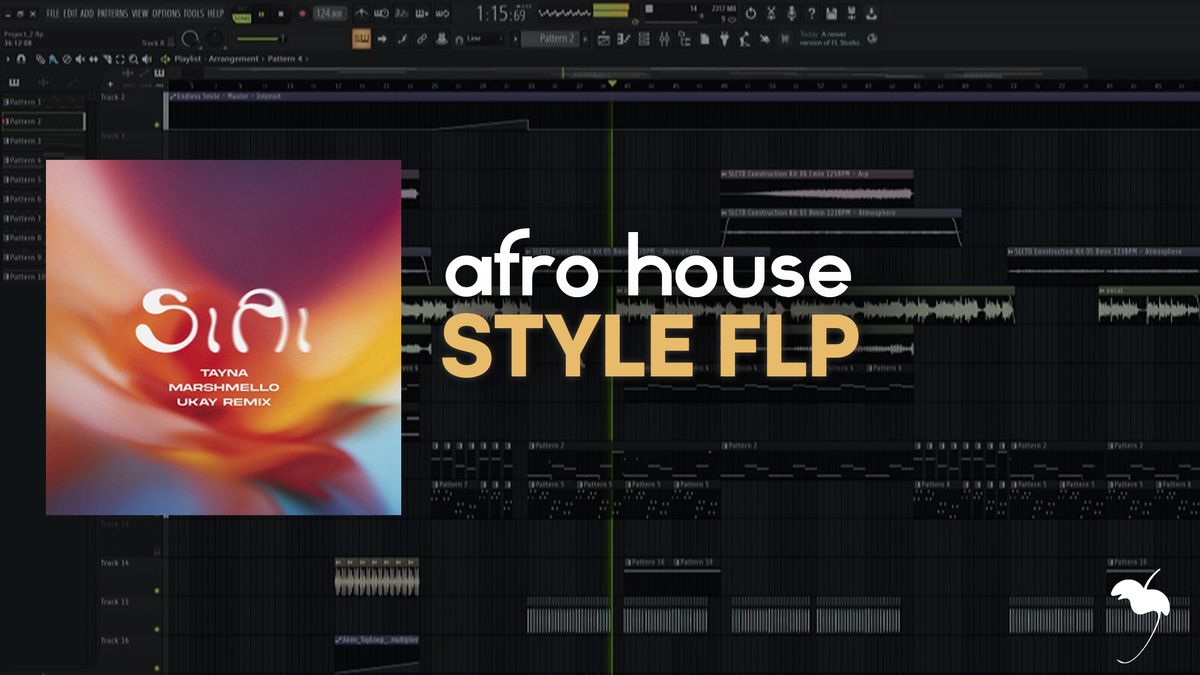Image resolution: width=1200 pixels, height=675 pixels.
Task: Click the microphone icon in the top toolbar
Action: click(791, 13)
